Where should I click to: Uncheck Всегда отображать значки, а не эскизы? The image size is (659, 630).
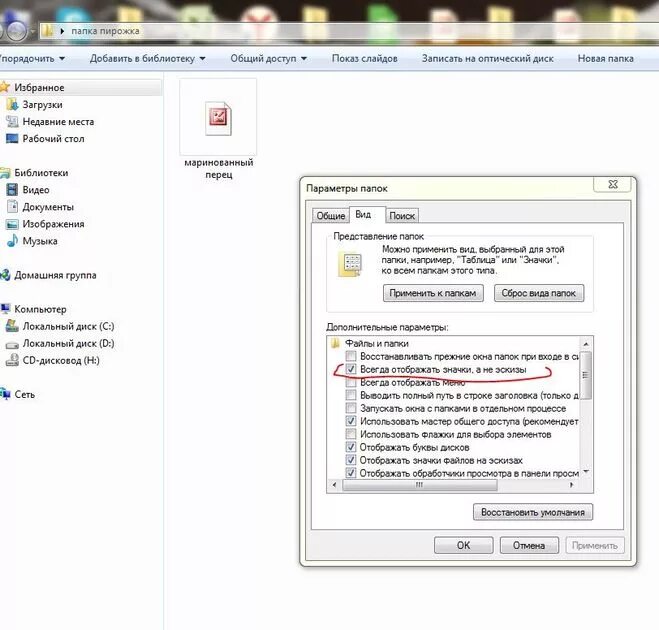[351, 369]
